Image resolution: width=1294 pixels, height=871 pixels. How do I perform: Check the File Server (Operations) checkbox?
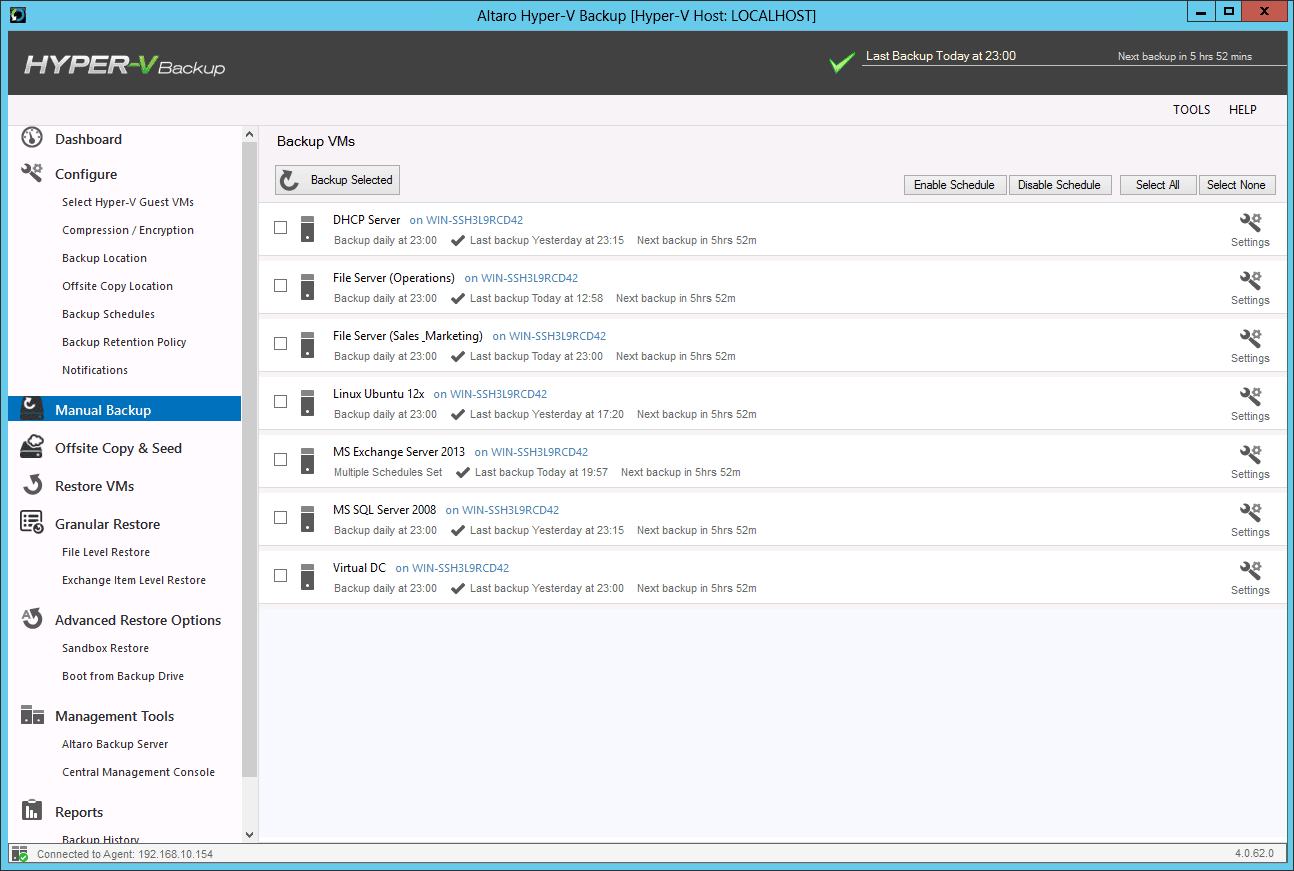tap(281, 285)
